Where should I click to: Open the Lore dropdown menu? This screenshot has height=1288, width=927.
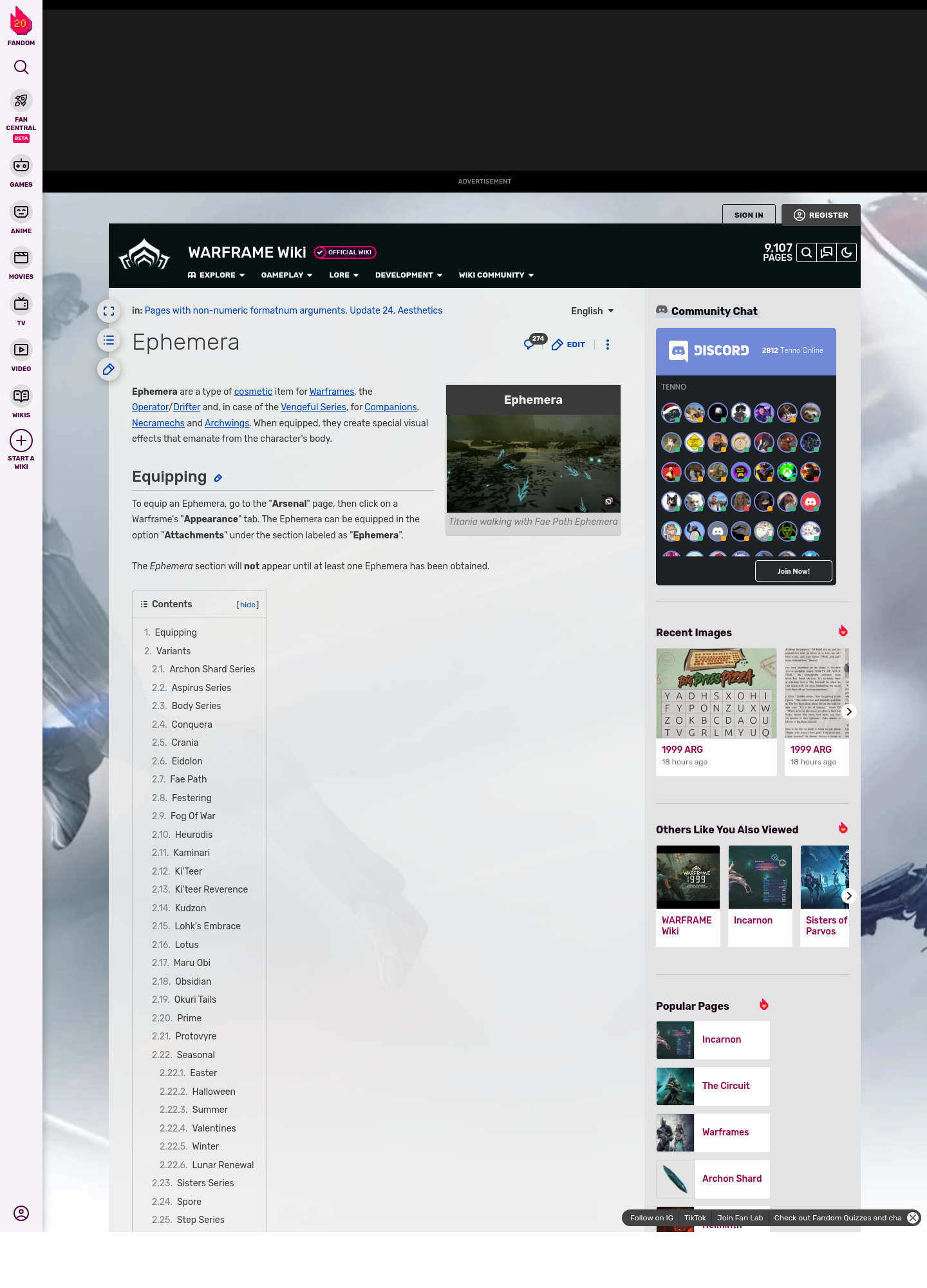coord(344,275)
